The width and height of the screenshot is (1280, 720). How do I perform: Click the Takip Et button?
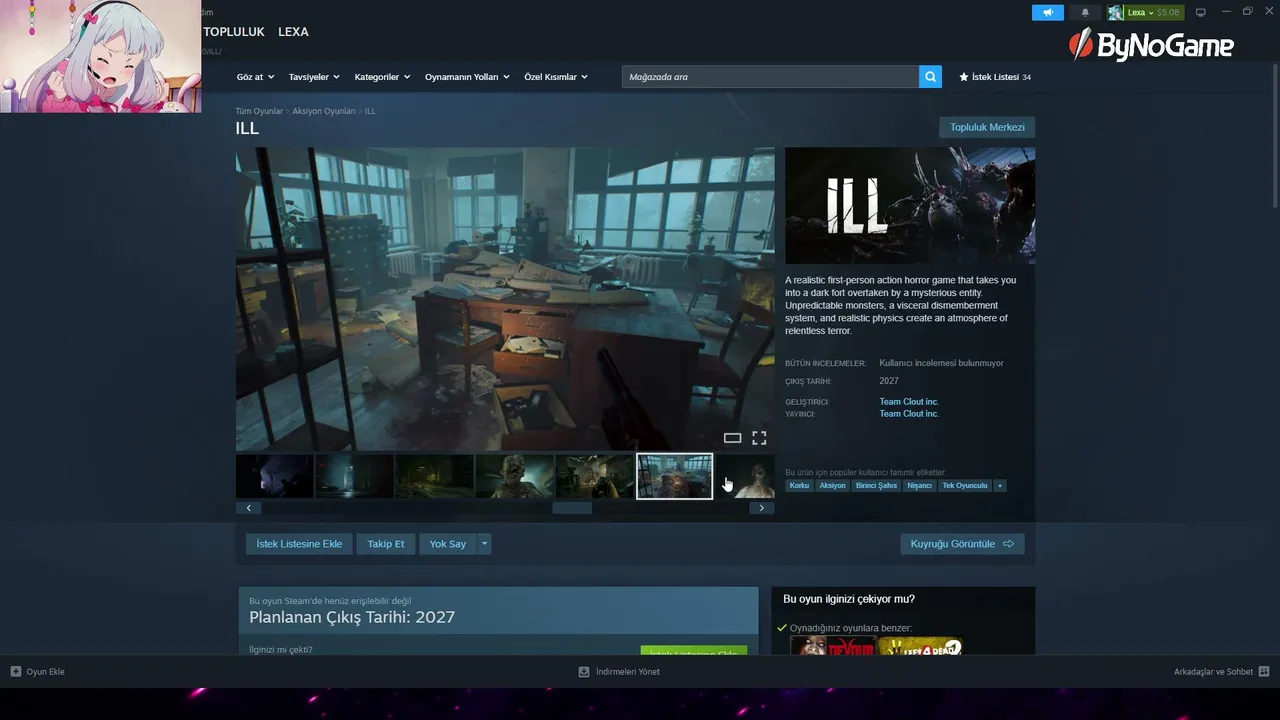pos(386,544)
